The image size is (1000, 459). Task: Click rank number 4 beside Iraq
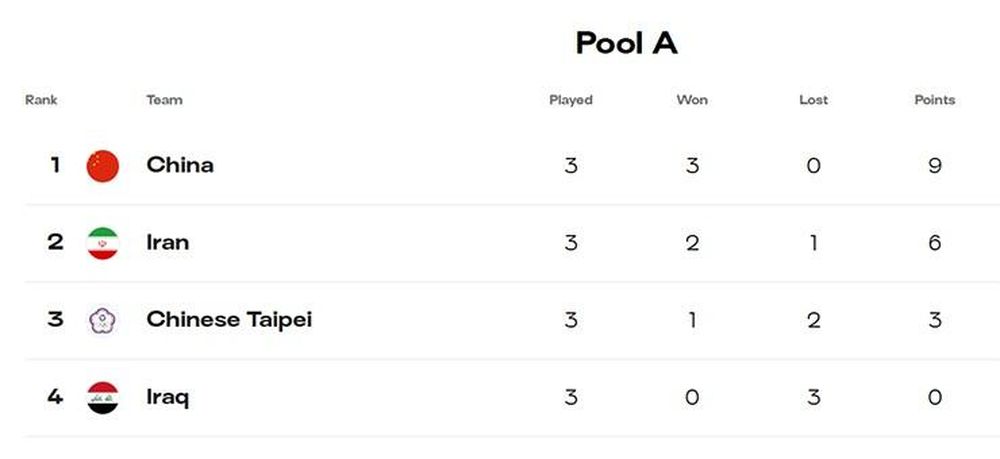point(55,397)
